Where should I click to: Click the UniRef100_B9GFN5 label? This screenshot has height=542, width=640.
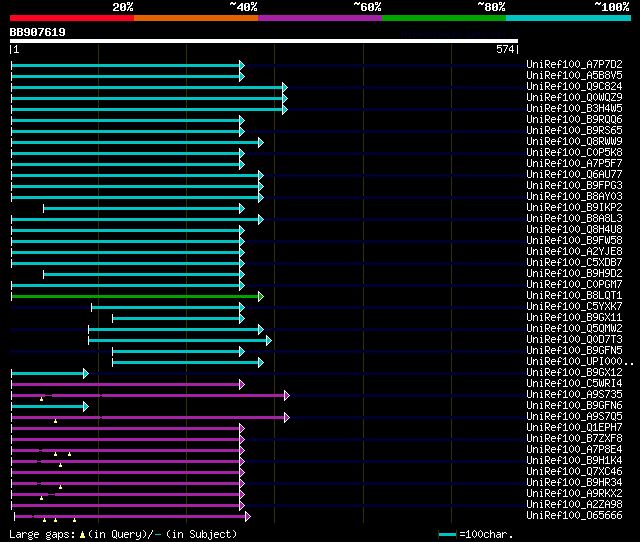(x=574, y=351)
